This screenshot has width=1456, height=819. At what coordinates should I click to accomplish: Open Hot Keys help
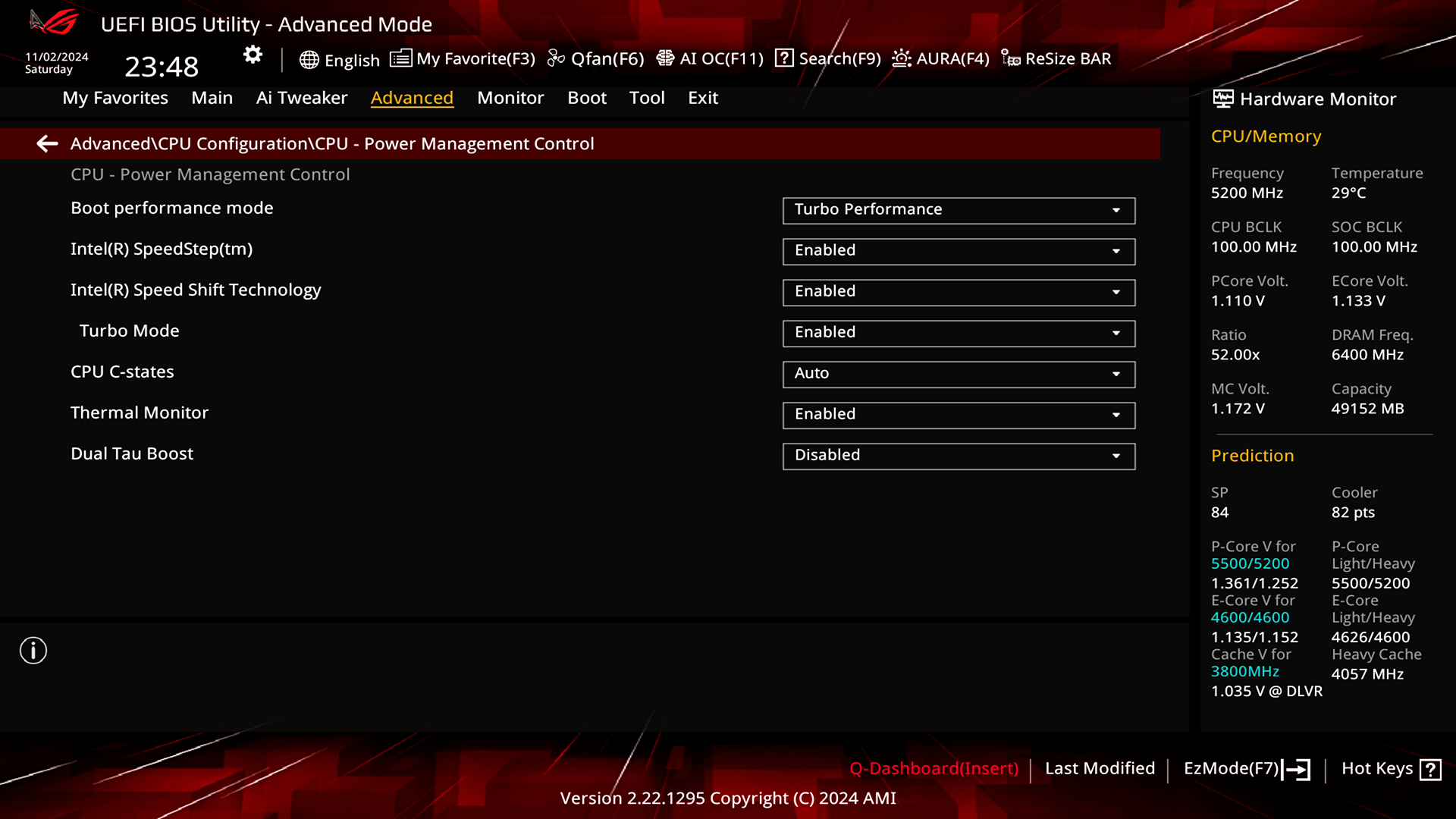1391,769
